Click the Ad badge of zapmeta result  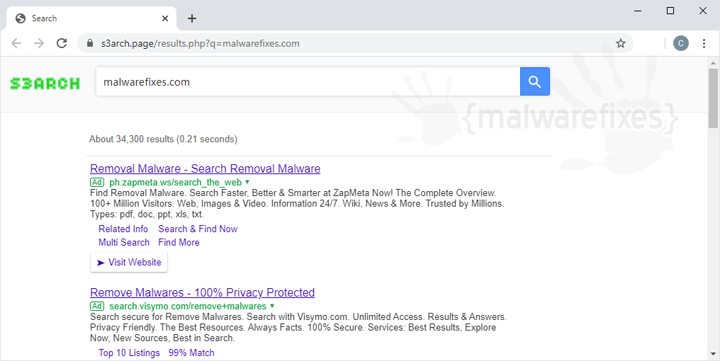pyautogui.click(x=97, y=182)
